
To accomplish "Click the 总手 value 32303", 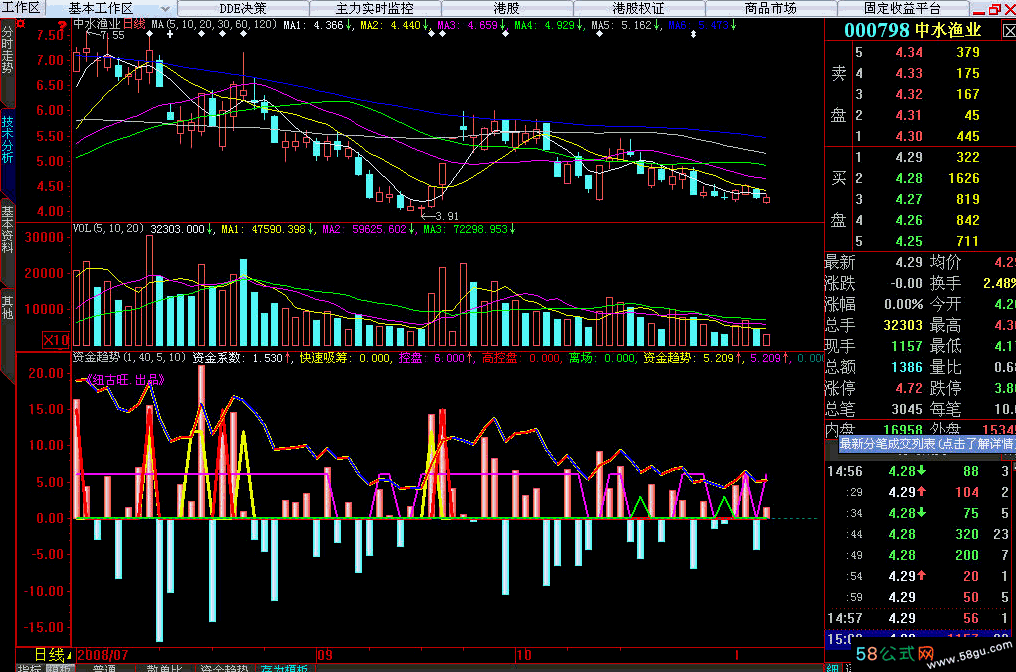I will tap(903, 325).
